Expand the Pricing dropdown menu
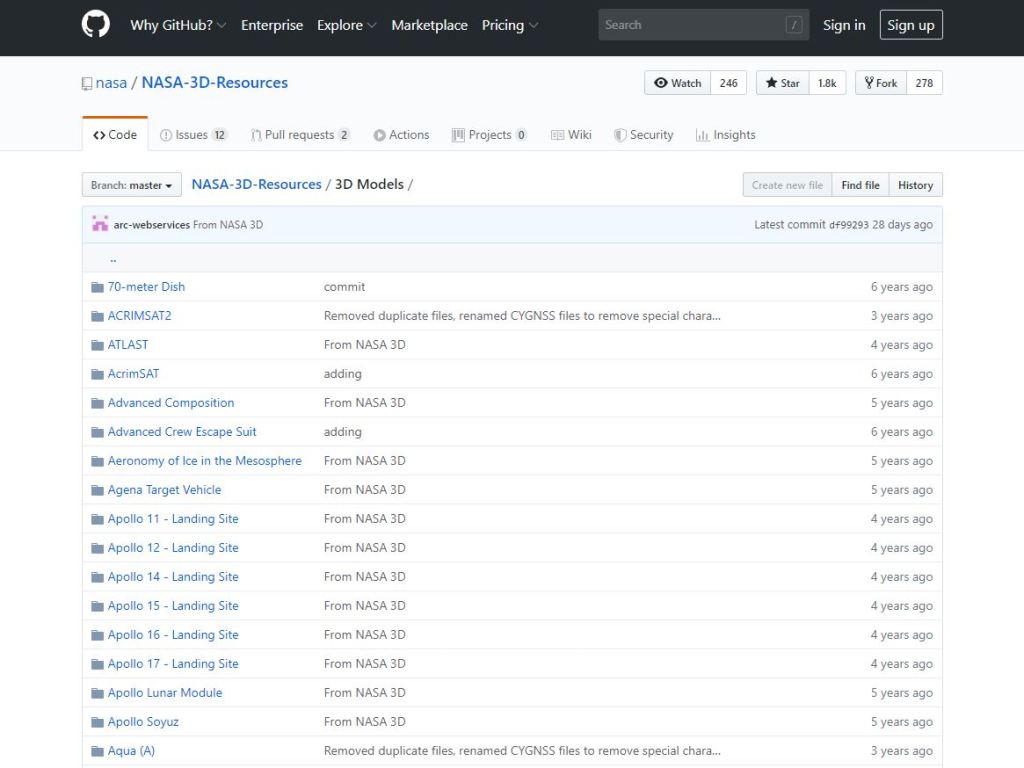The width and height of the screenshot is (1024, 768). click(x=509, y=25)
